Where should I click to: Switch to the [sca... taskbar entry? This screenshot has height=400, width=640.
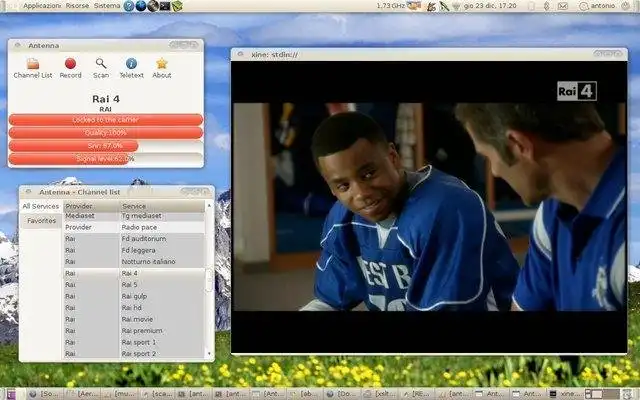tap(156, 394)
